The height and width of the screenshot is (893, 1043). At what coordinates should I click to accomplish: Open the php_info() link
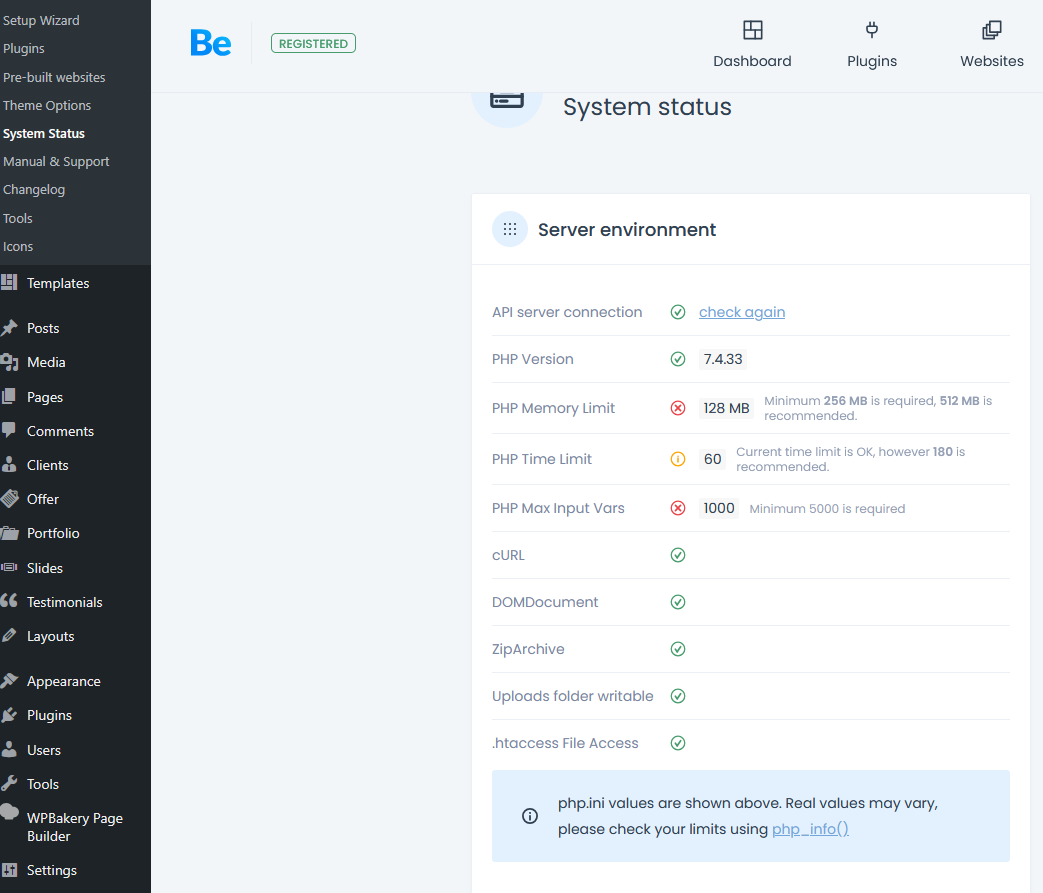click(x=810, y=829)
